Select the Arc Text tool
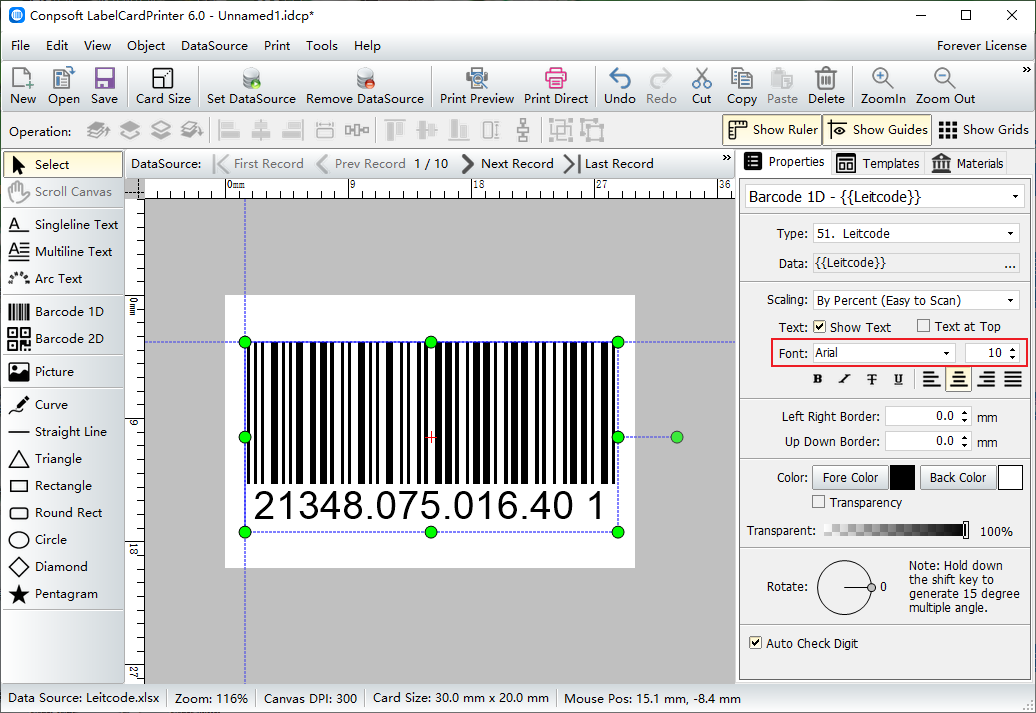 63,279
